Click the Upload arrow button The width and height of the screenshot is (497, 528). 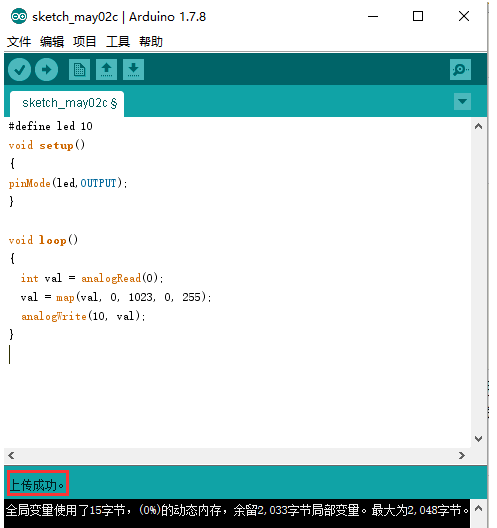[x=46, y=70]
